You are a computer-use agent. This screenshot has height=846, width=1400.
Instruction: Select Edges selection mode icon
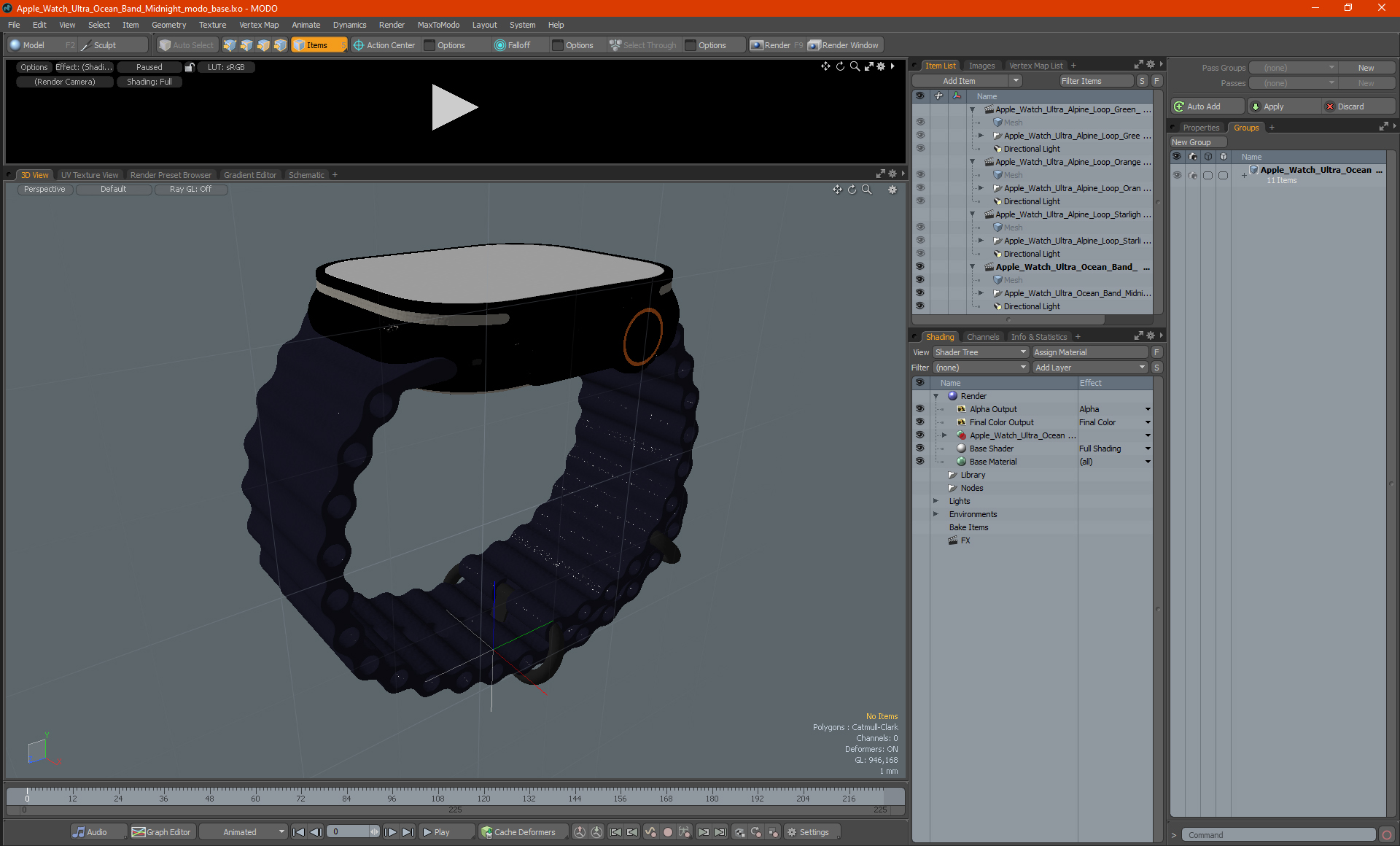pos(246,45)
